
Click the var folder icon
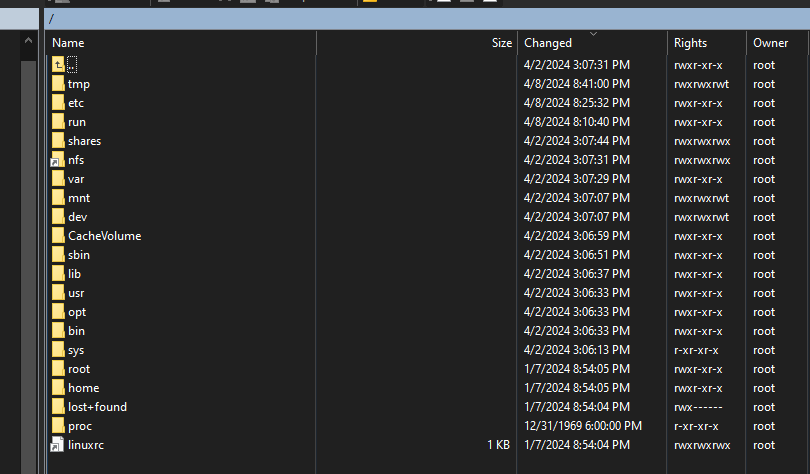(58, 179)
